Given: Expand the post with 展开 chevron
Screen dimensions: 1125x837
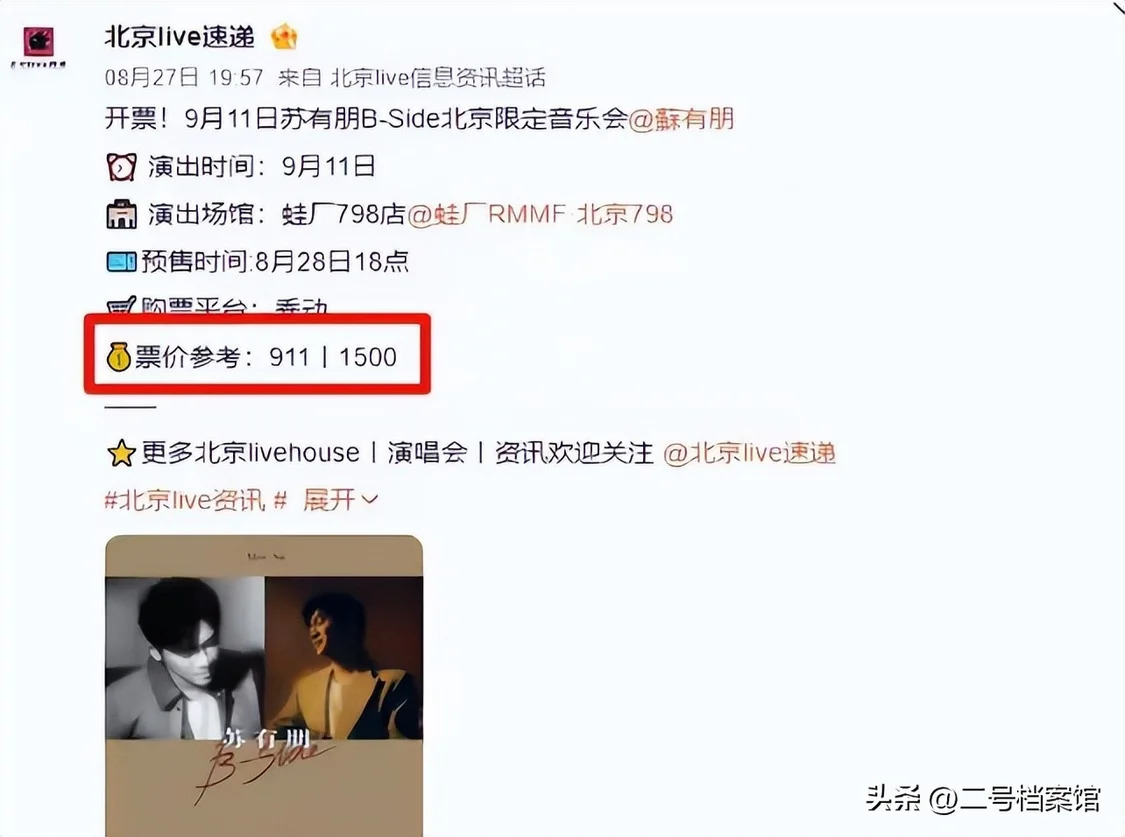Looking at the screenshot, I should point(340,499).
